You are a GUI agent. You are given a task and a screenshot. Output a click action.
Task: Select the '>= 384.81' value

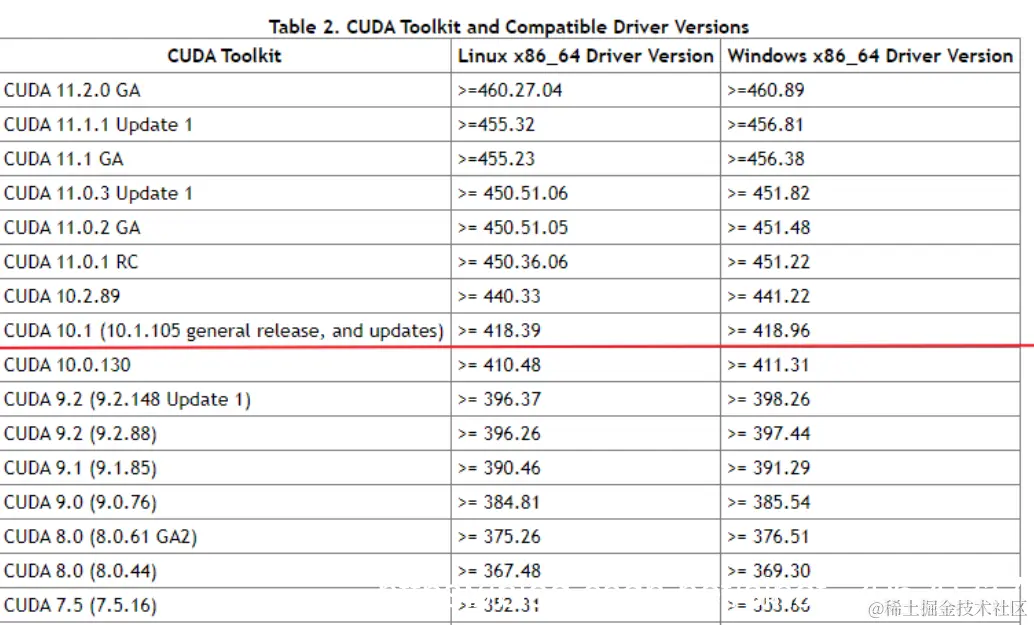(x=499, y=502)
